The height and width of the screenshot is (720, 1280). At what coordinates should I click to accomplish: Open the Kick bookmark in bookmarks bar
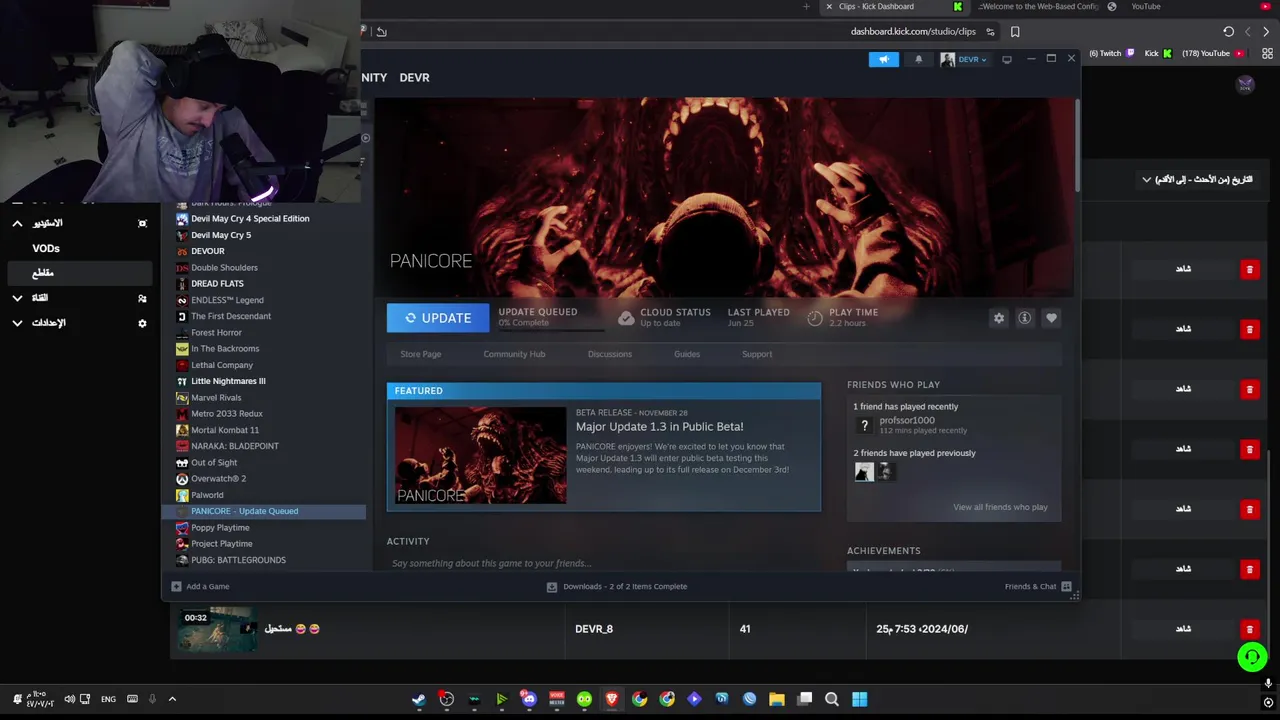1158,54
